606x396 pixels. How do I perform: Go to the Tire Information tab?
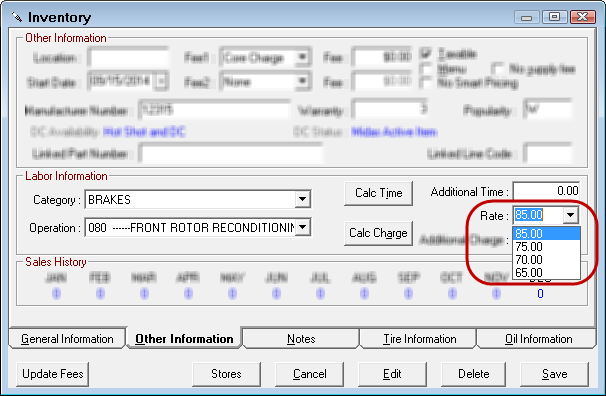pos(419,339)
